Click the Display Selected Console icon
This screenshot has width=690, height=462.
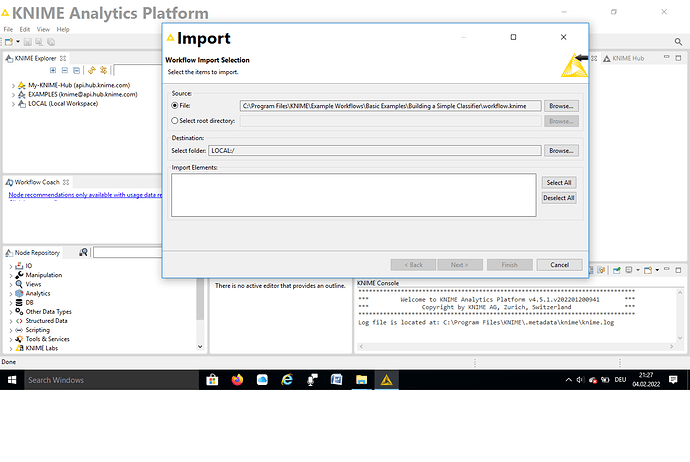tap(629, 270)
